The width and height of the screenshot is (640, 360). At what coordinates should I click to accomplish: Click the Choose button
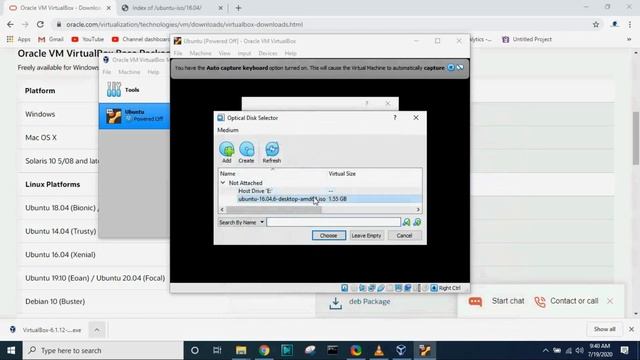[x=329, y=236]
